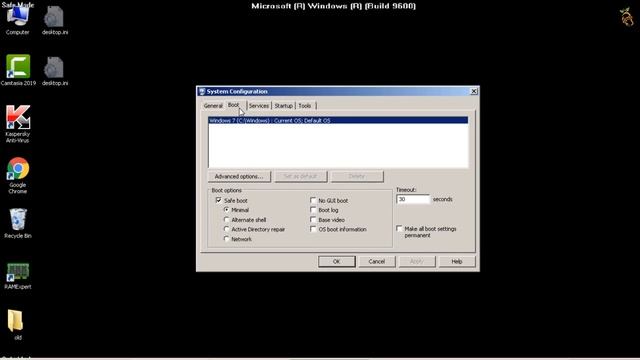Select Network safe boot option
This screenshot has height=360, width=640.
227,239
